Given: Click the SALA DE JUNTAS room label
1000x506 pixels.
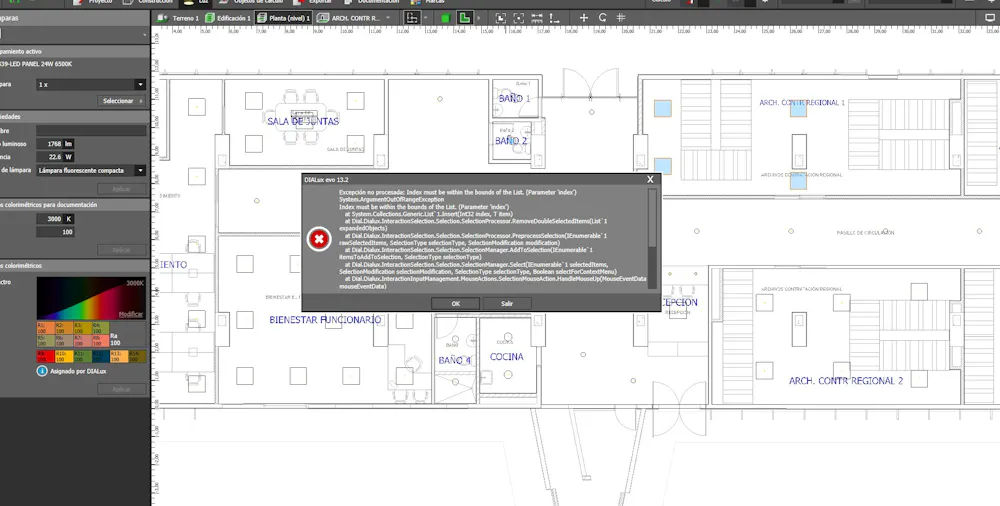Looking at the screenshot, I should [303, 121].
